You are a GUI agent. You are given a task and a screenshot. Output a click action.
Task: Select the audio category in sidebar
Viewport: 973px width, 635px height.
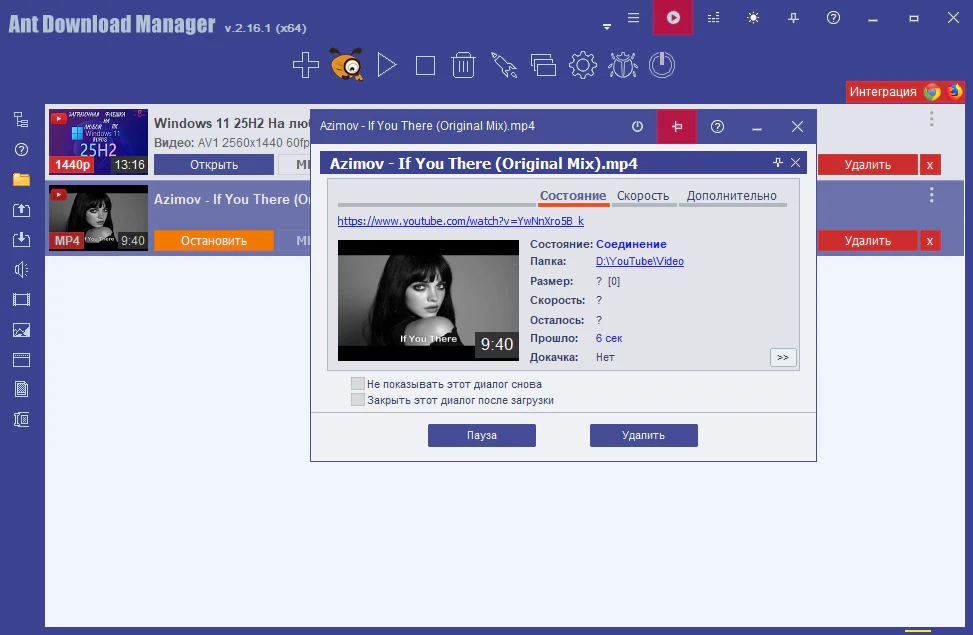21,269
